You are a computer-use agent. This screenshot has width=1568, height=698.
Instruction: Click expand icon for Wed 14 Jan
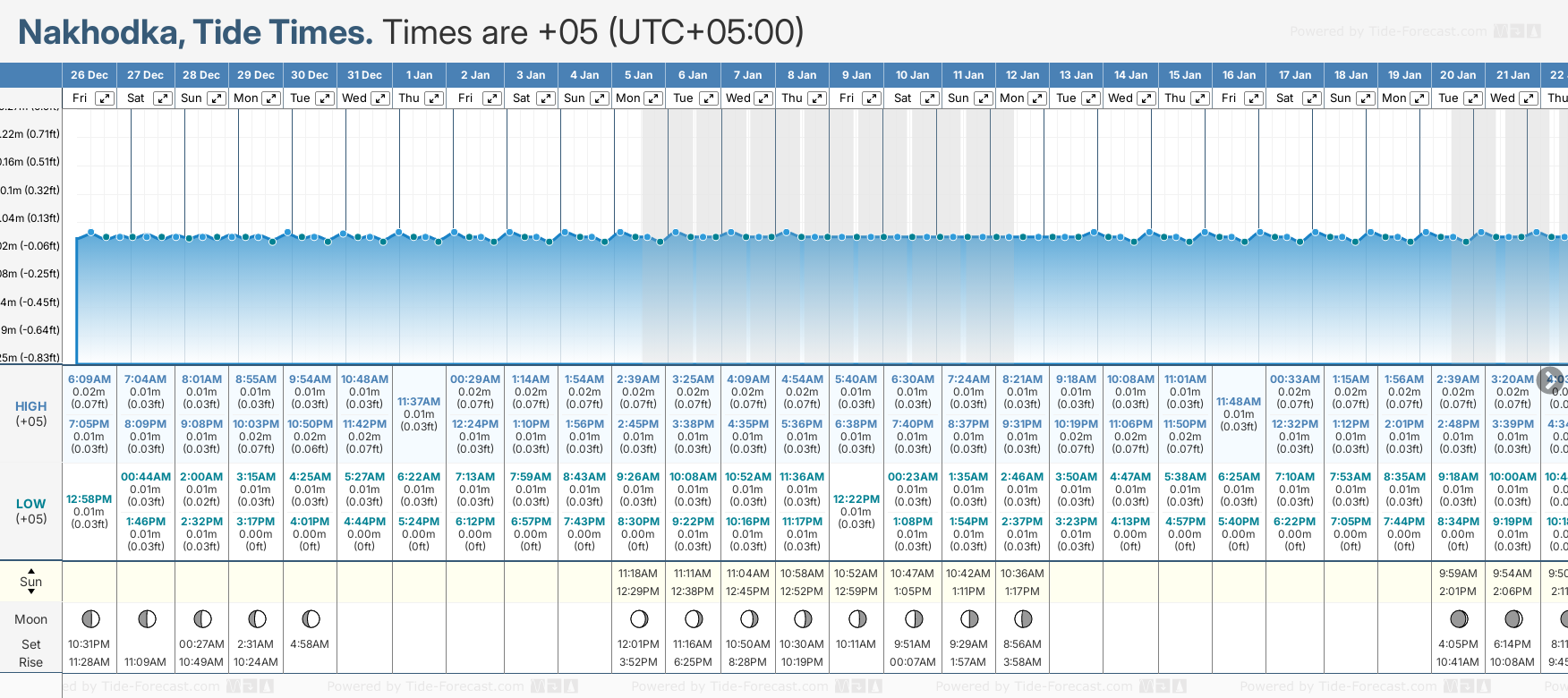[x=1146, y=98]
